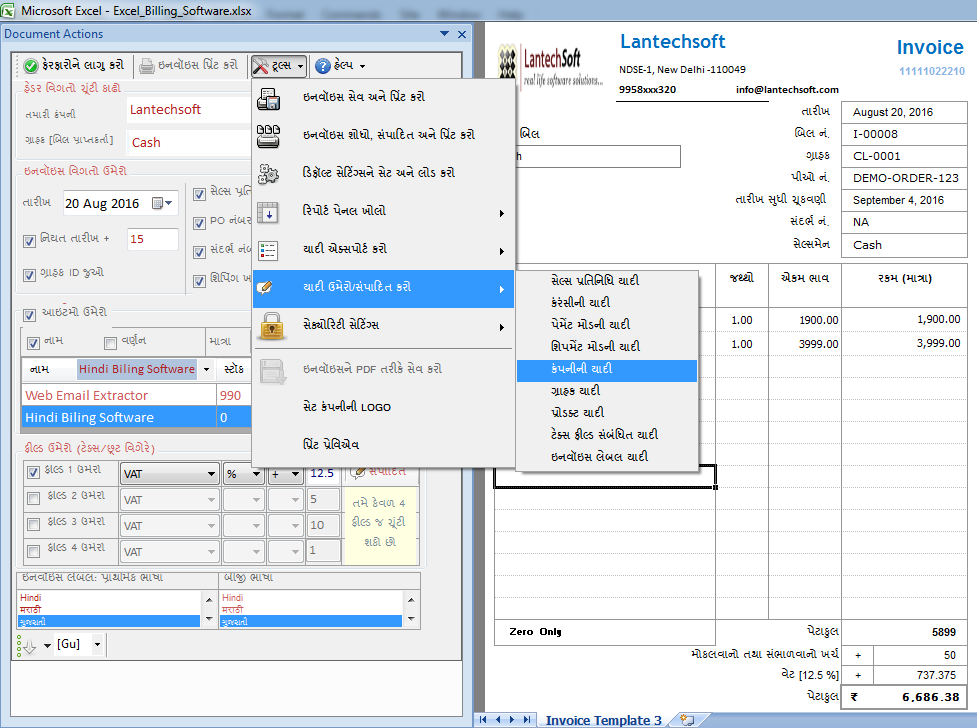Choose પેમેંટ મોડની યાદી in submenu
The width and height of the screenshot is (977, 728).
tap(607, 324)
